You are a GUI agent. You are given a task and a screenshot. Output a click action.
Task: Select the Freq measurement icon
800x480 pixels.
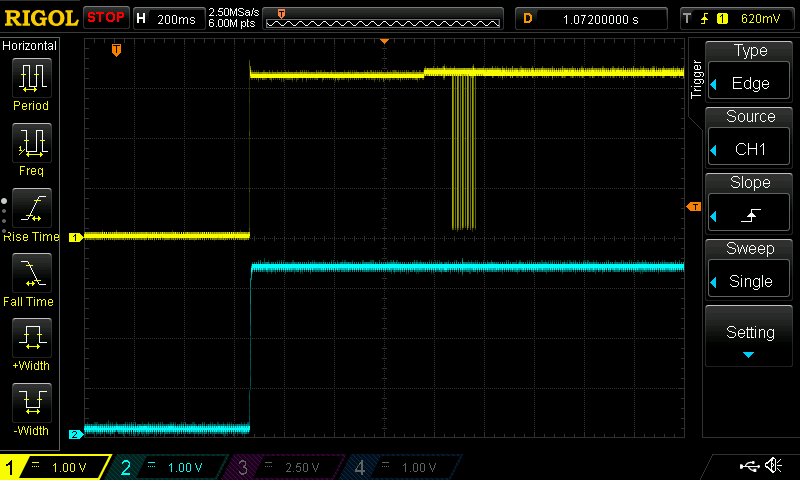click(32, 142)
